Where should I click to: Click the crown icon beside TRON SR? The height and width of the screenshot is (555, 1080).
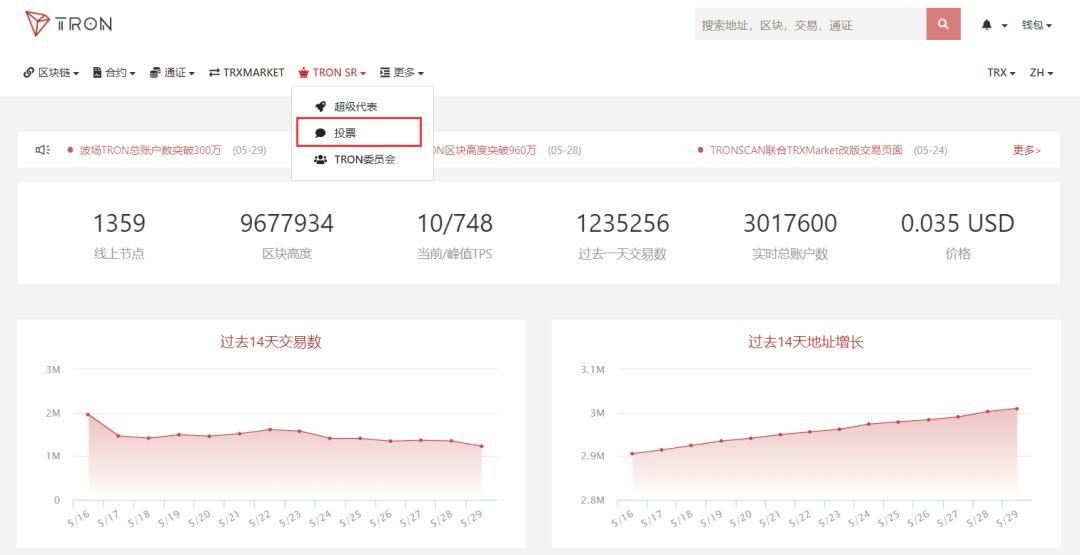coord(303,72)
